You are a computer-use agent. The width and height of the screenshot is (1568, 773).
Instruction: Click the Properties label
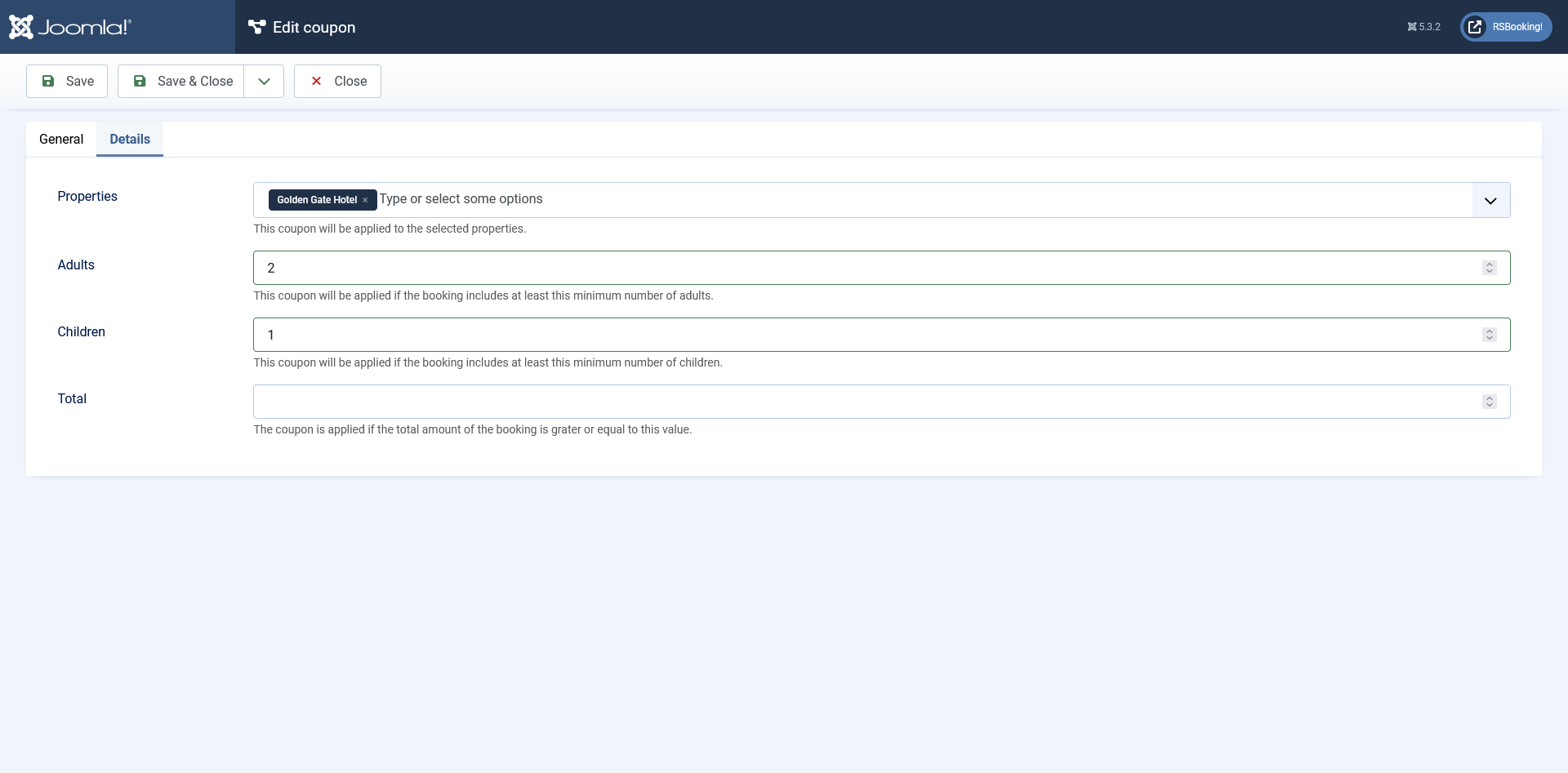coord(87,196)
